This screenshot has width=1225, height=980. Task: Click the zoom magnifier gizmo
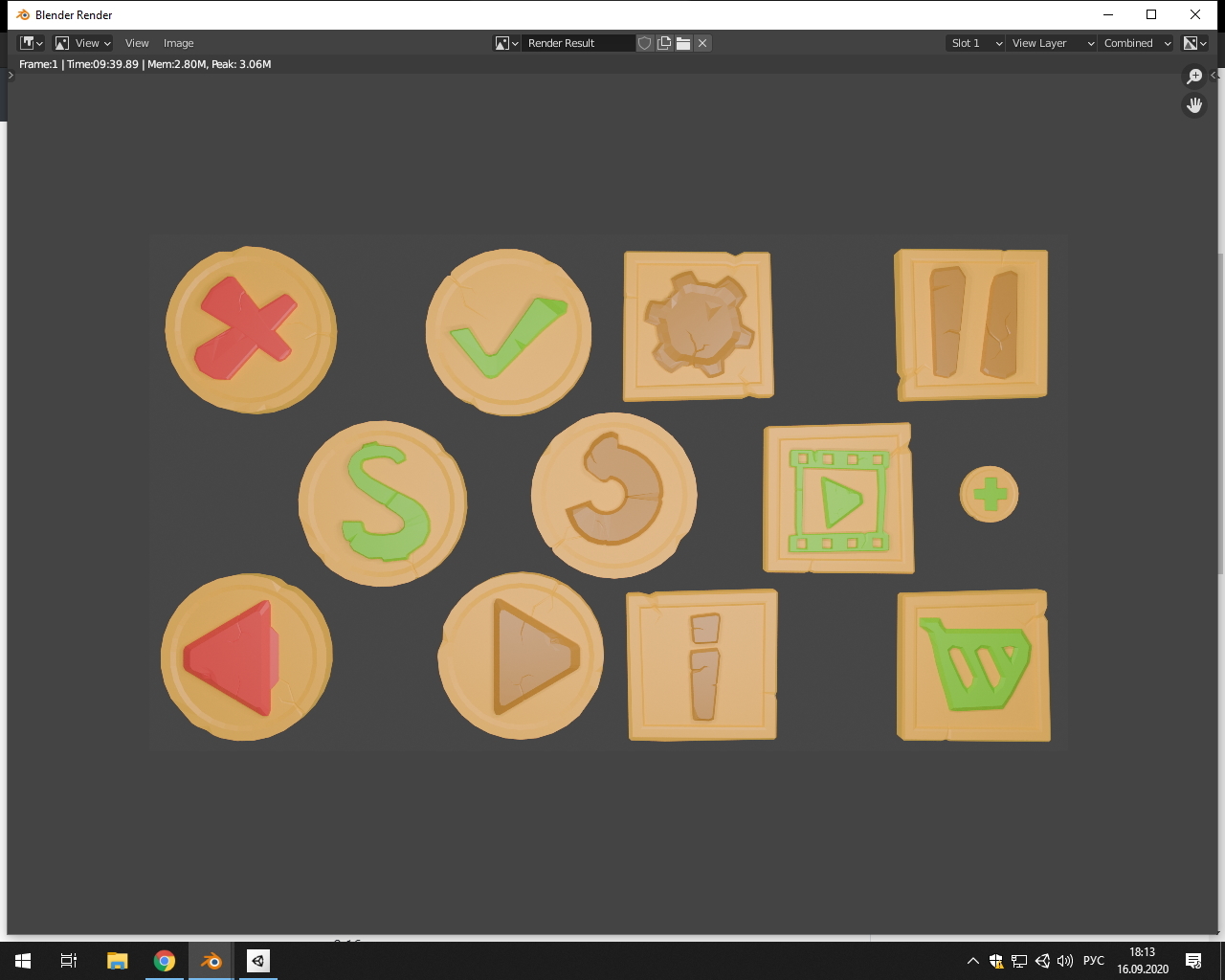click(1194, 77)
